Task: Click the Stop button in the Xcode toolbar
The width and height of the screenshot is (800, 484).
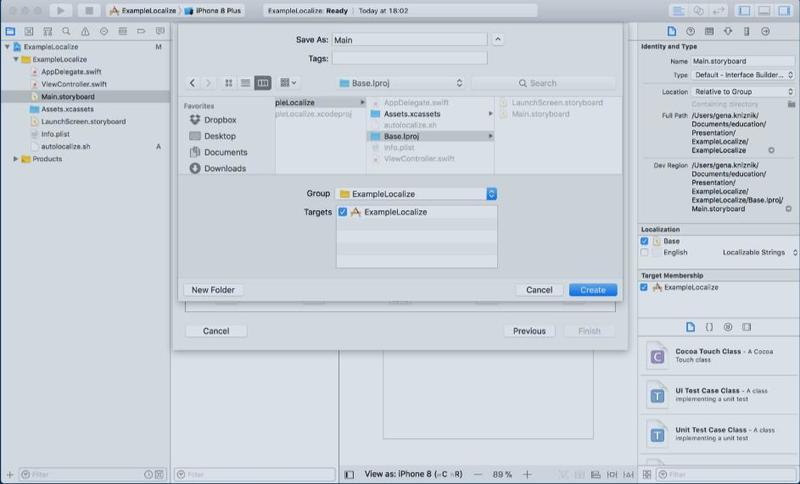Action: [89, 10]
